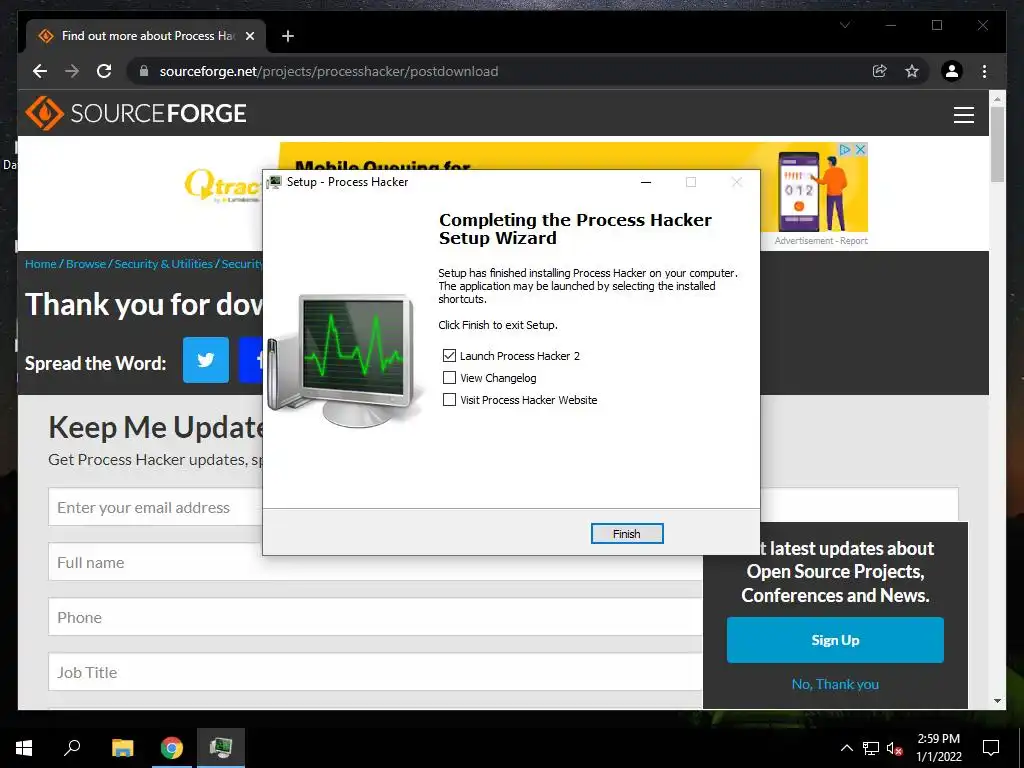The height and width of the screenshot is (768, 1024).
Task: Bookmark this page with the star icon
Action: tap(912, 71)
